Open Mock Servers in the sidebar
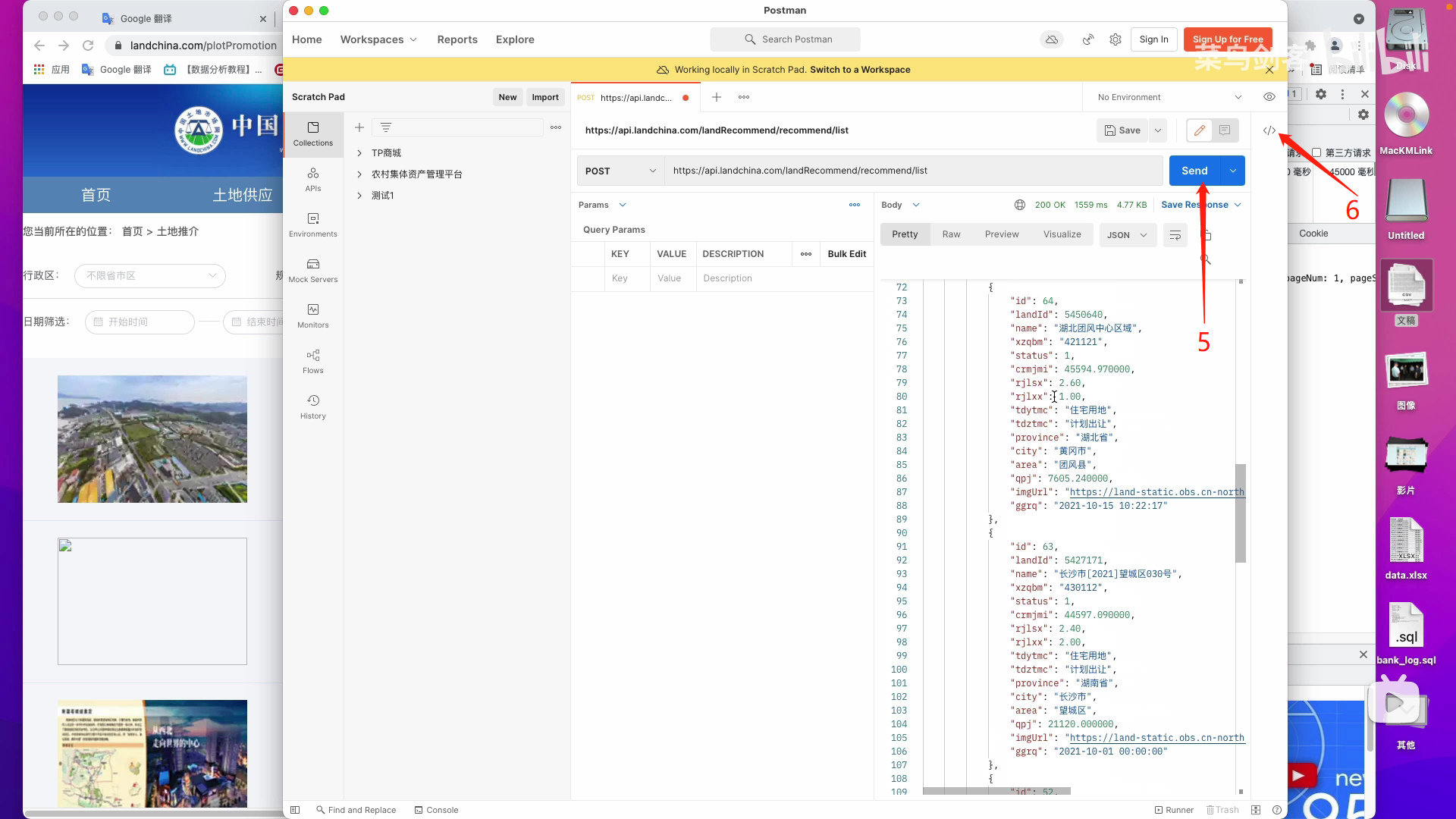1456x819 pixels. pos(312,270)
